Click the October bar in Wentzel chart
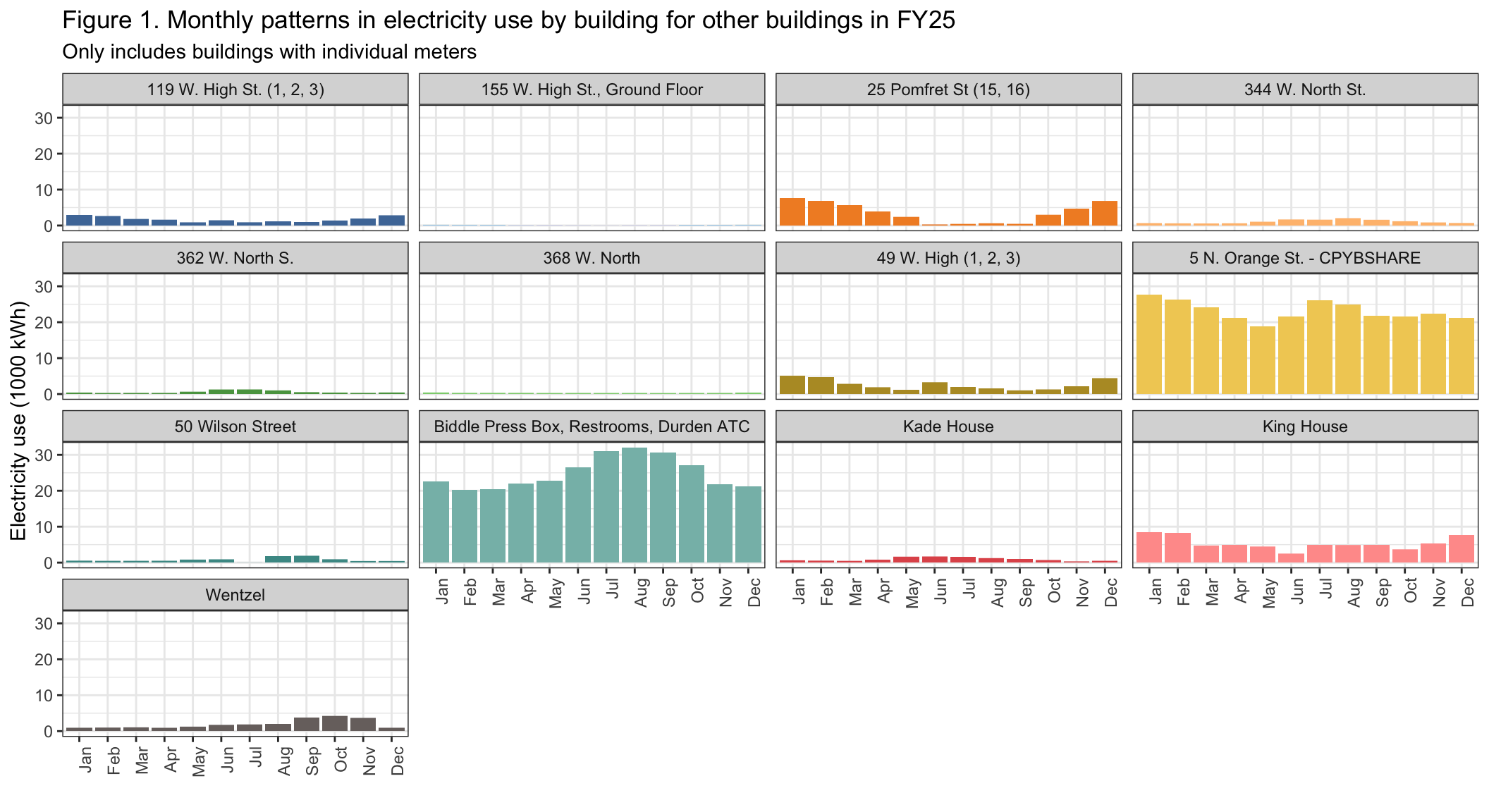This screenshot has width=1489, height=812. click(x=335, y=724)
